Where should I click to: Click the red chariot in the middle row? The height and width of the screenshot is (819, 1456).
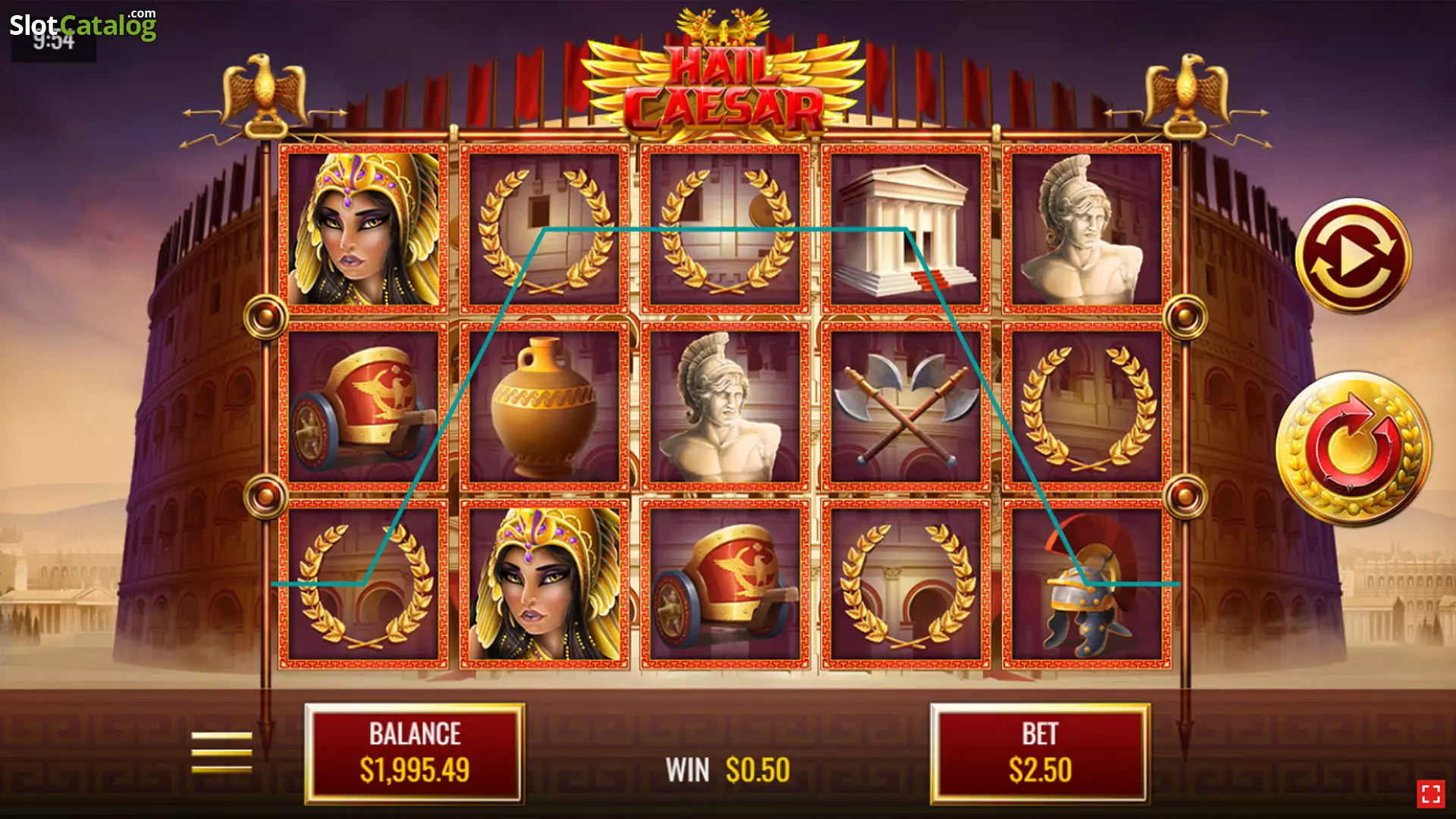click(x=363, y=406)
